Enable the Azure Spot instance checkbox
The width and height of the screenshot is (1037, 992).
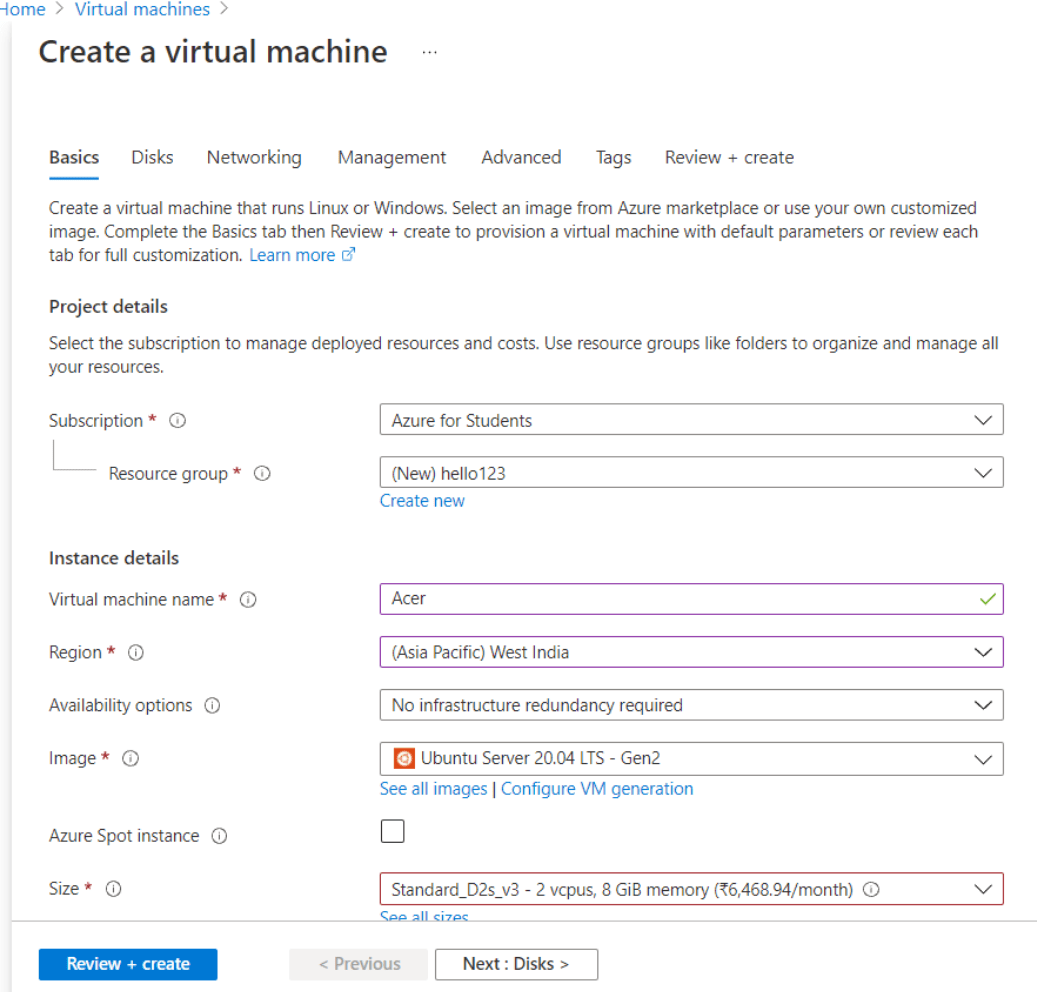tap(393, 831)
